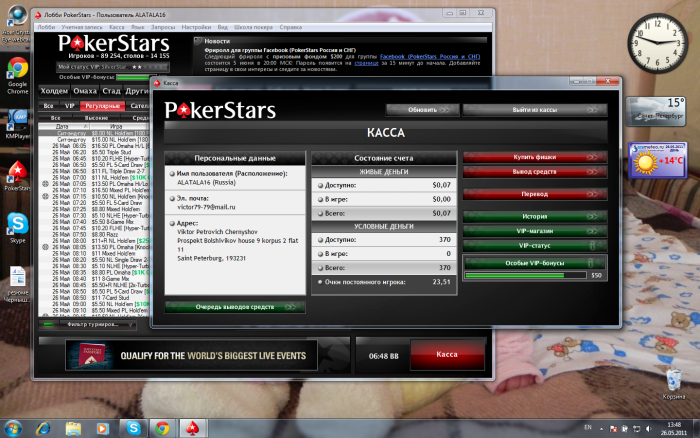Click the big red Касса lobby button

[x=447, y=355]
